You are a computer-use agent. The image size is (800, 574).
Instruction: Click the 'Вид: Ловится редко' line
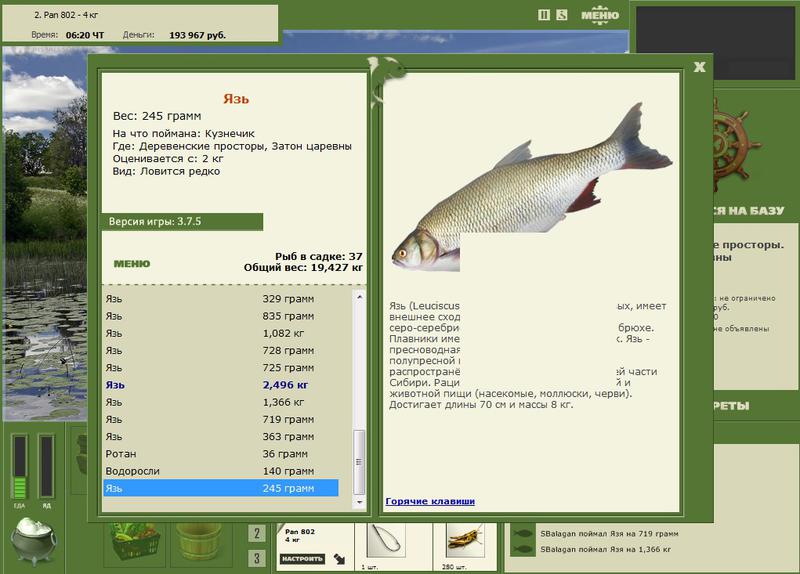point(166,171)
